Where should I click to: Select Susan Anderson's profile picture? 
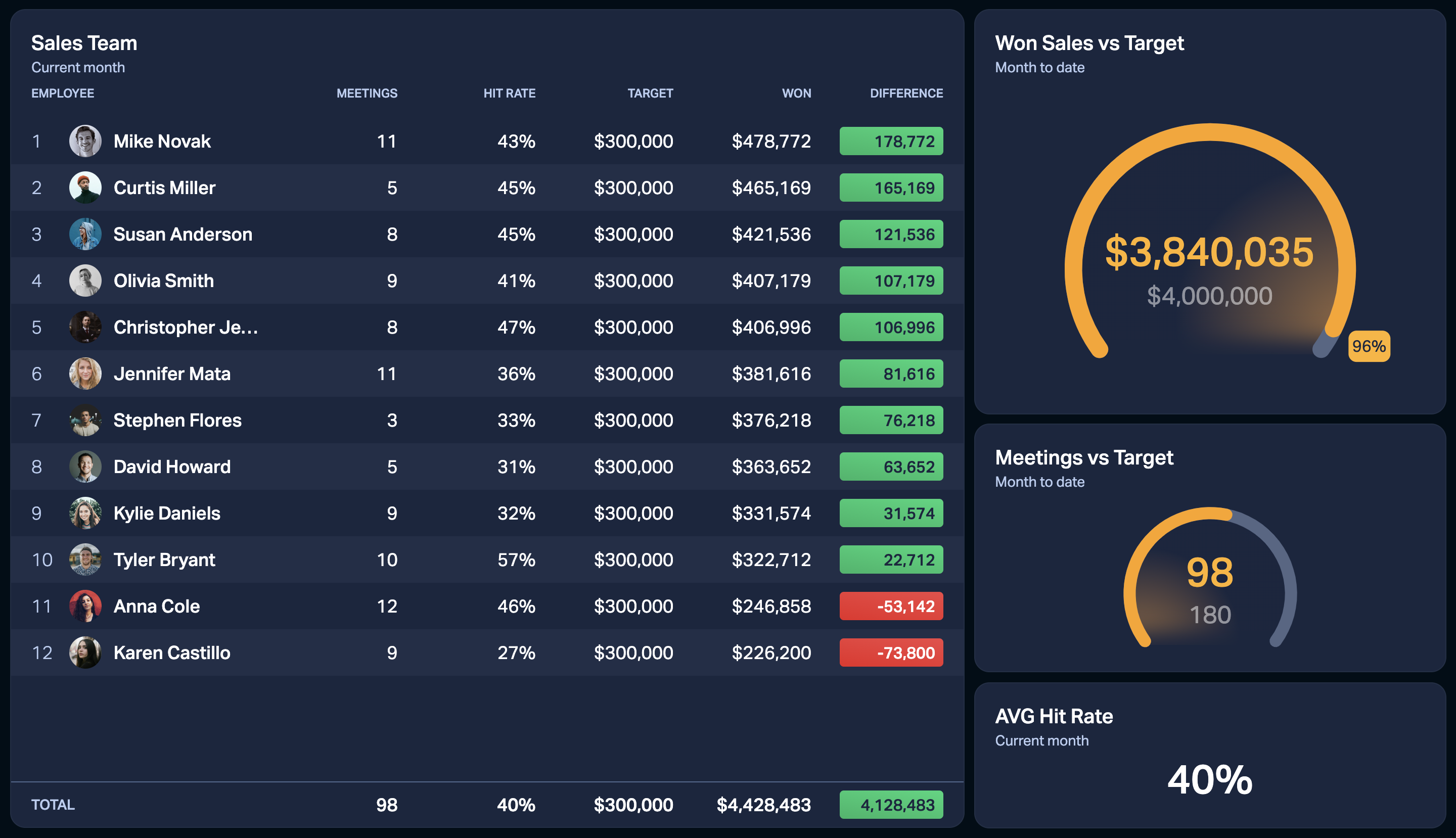(x=85, y=234)
